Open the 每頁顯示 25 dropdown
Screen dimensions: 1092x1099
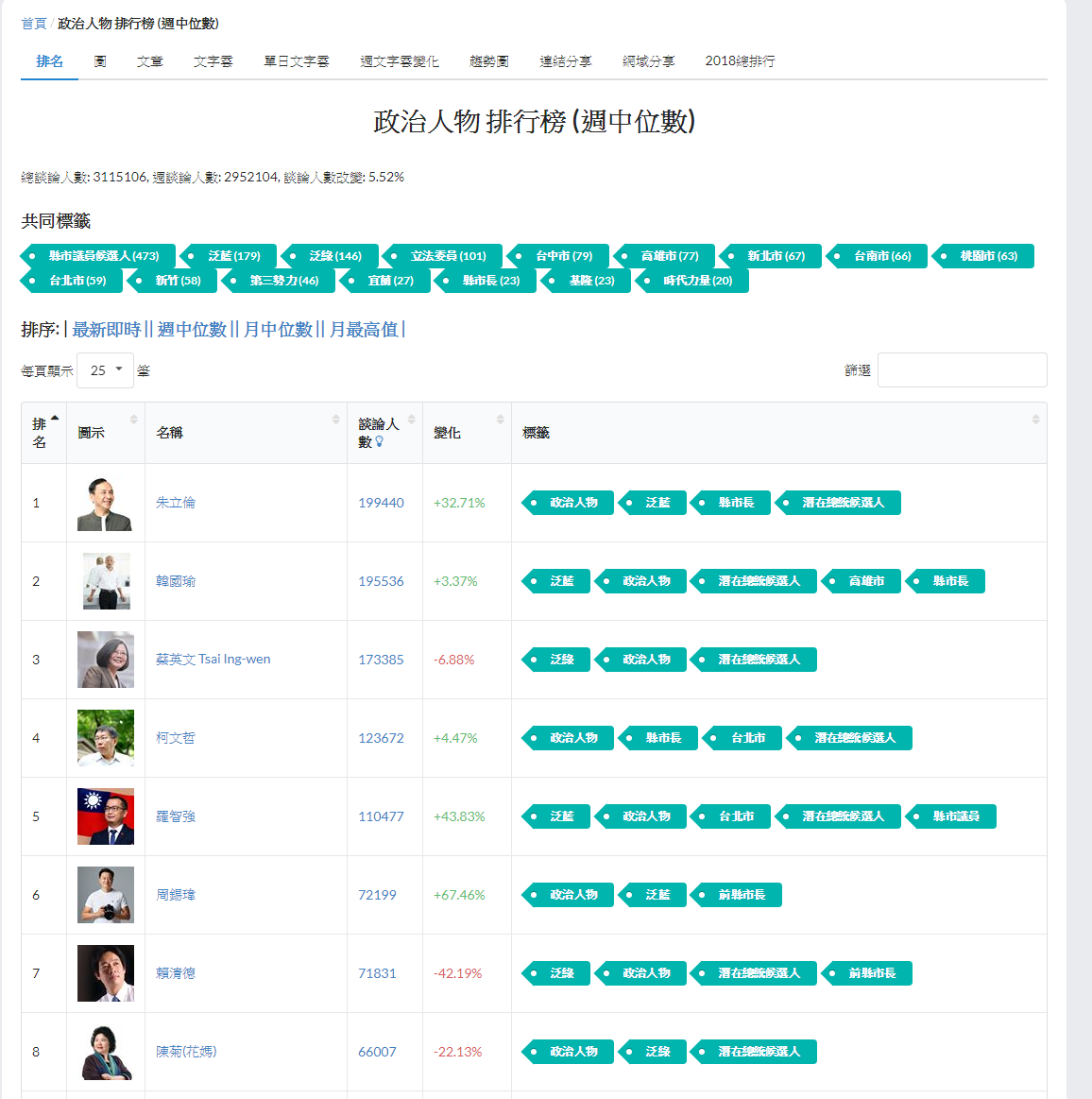[105, 370]
